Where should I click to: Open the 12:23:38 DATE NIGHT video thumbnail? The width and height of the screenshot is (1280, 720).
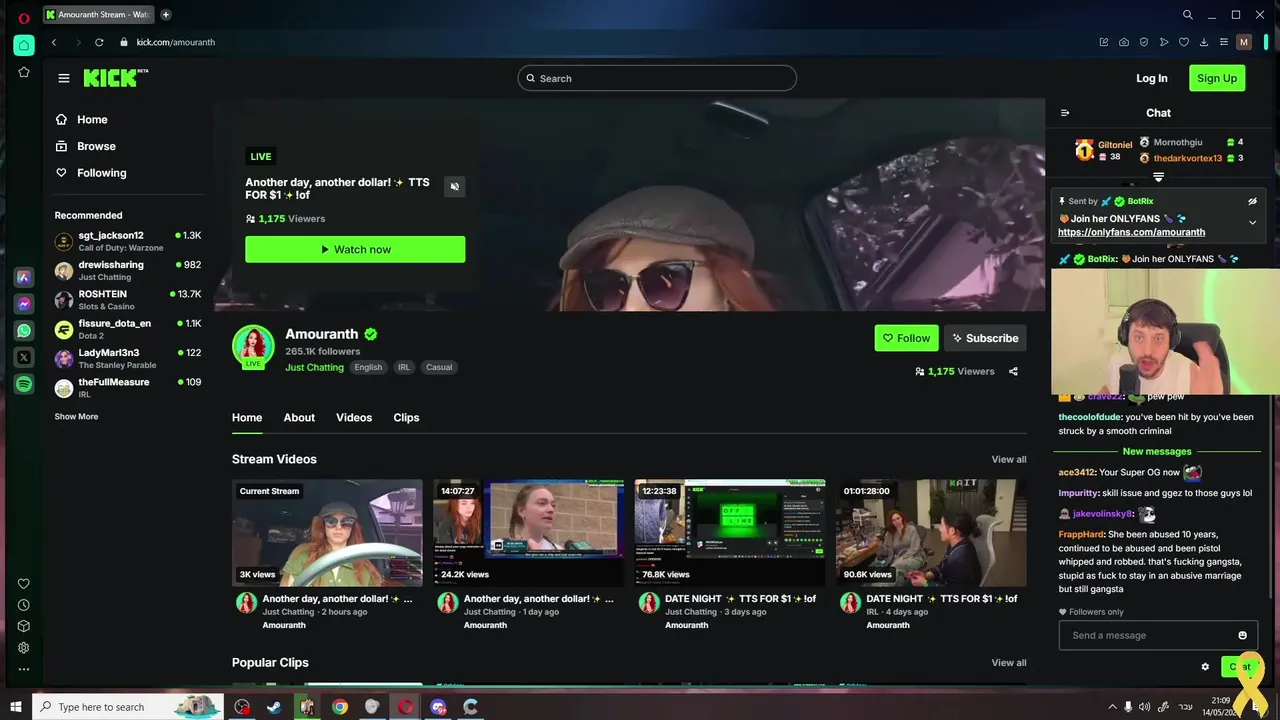coord(730,533)
